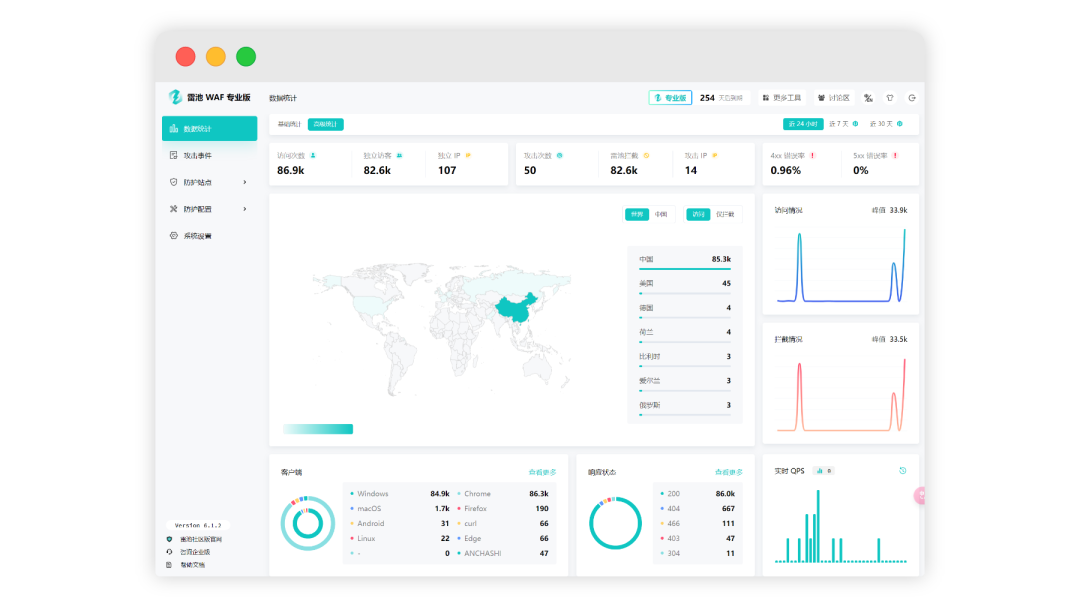Click the bar chart badge beside 实时 QPS
The height and width of the screenshot is (607, 1080).
coord(824,471)
